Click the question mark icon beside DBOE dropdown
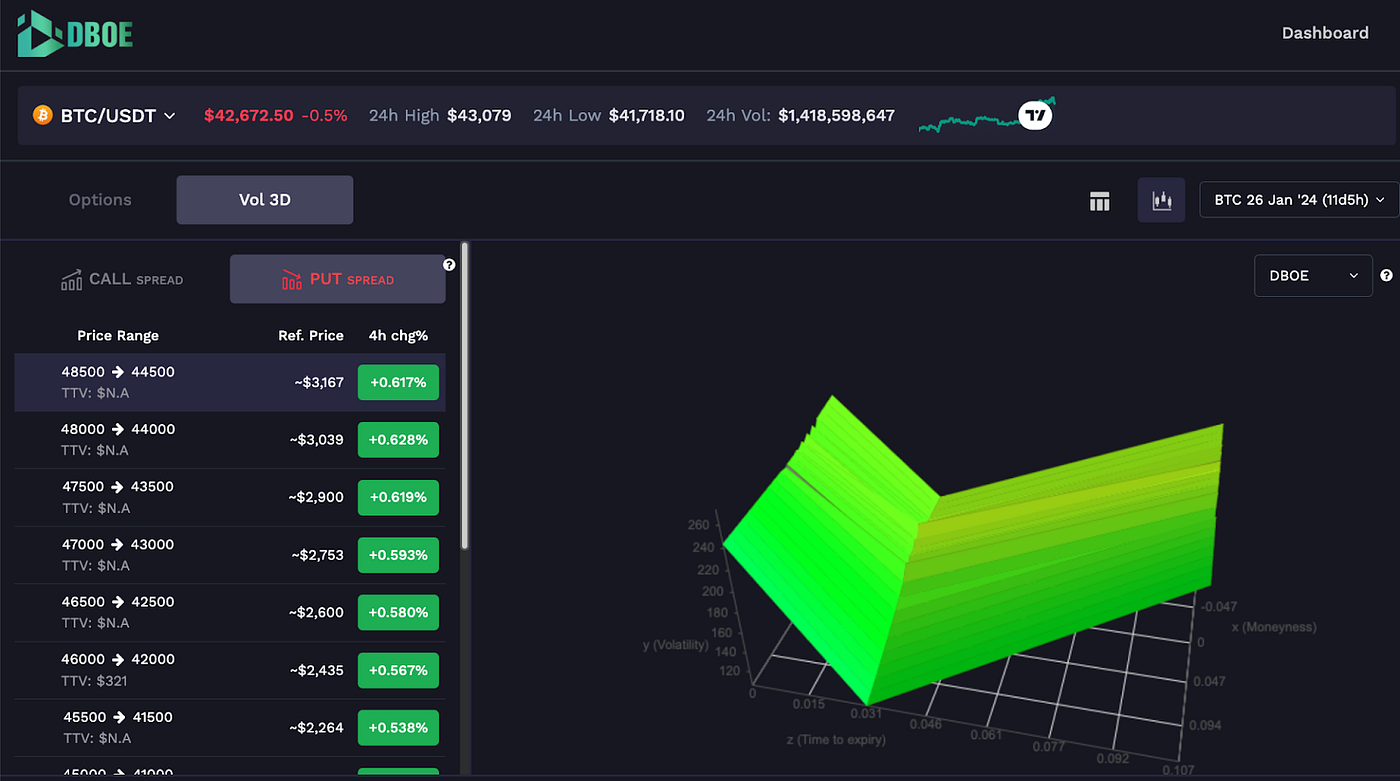The width and height of the screenshot is (1400, 781). pyautogui.click(x=1386, y=275)
